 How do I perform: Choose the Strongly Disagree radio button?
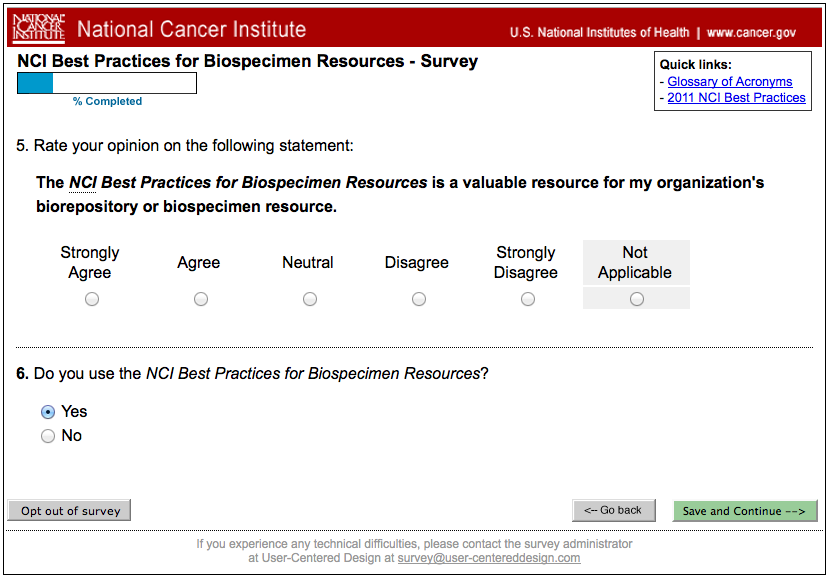(528, 299)
